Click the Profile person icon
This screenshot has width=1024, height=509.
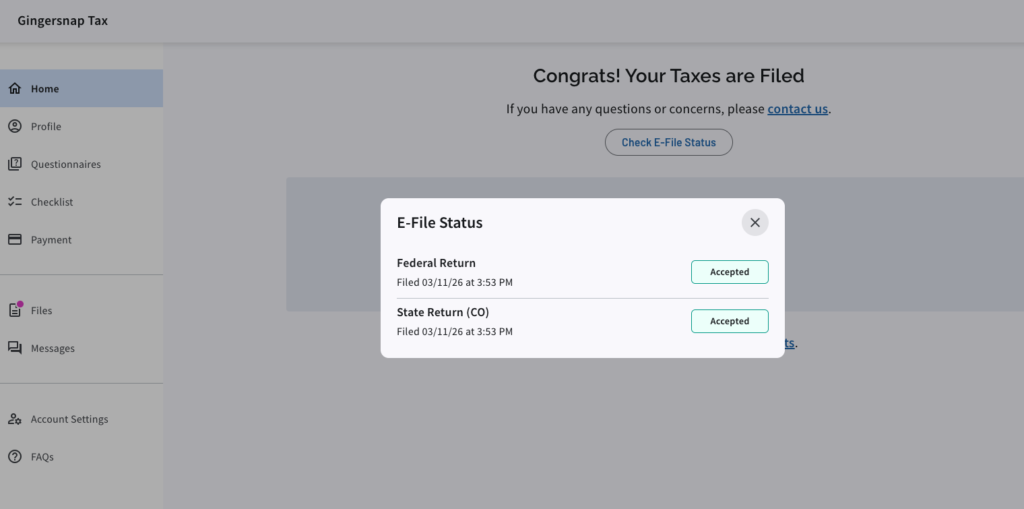point(15,127)
